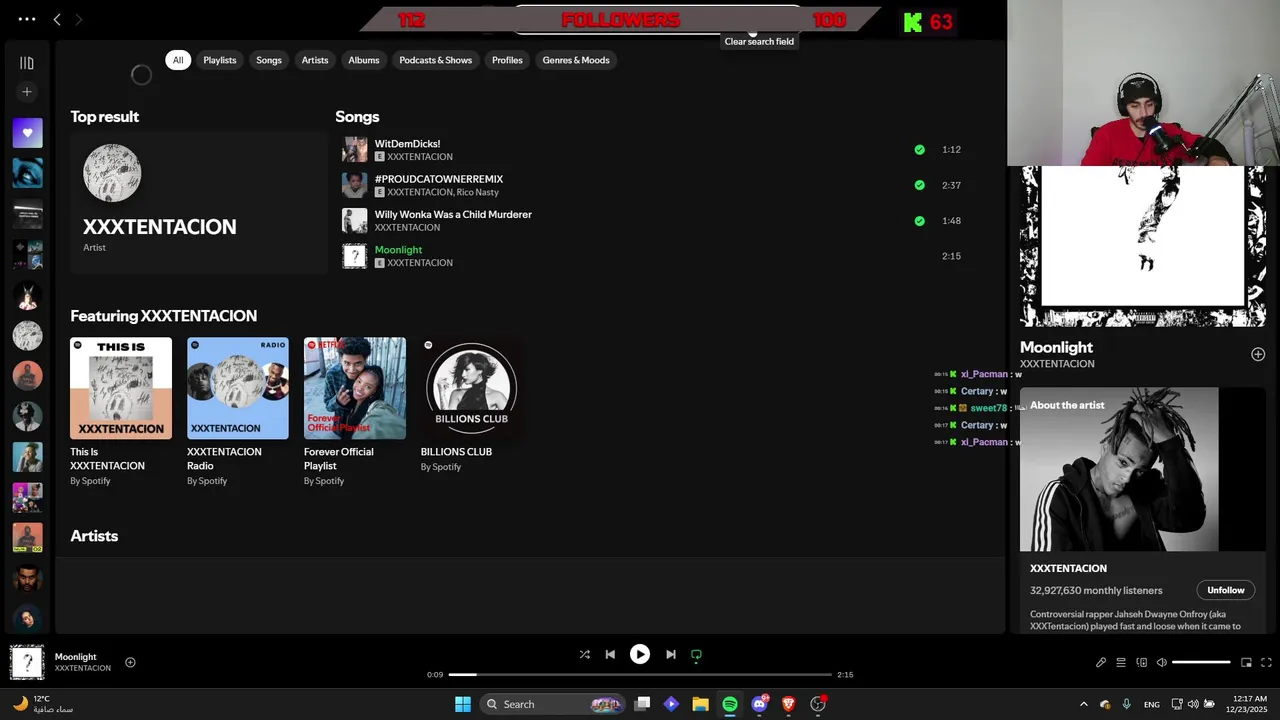Open the Songs section heading

[357, 117]
